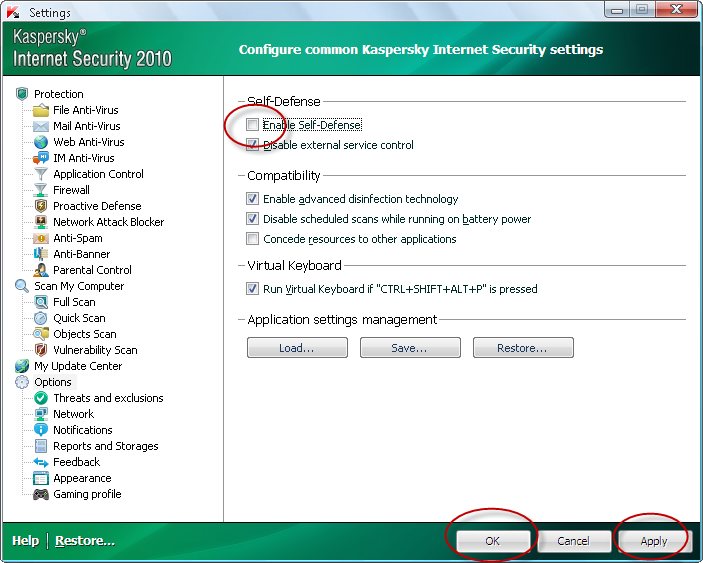Click the Anti-Banner icon
703x563 pixels.
41,254
